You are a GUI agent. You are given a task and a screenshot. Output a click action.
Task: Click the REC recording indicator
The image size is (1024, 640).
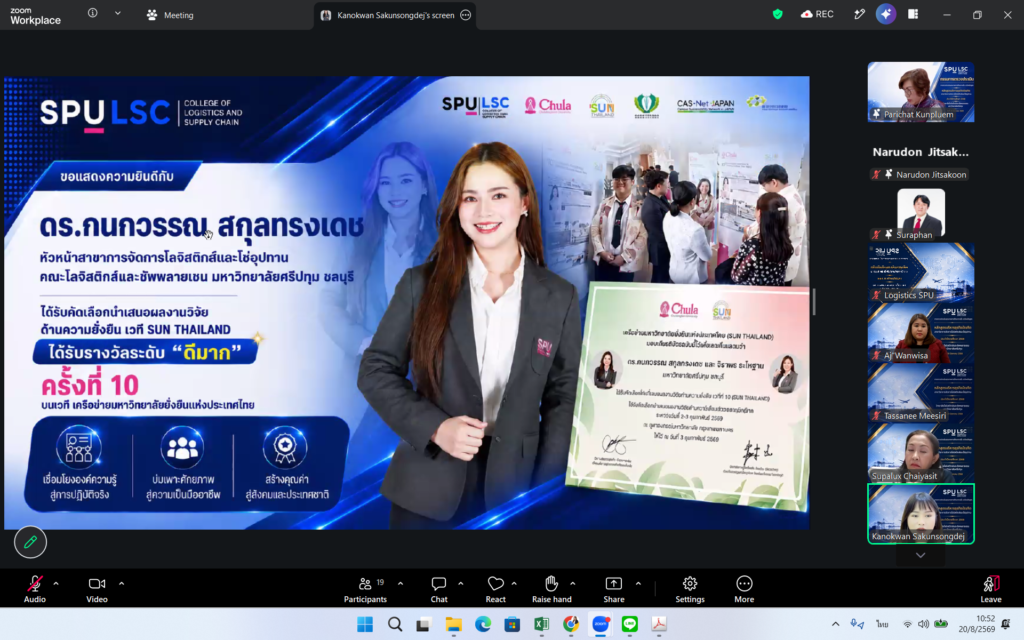click(x=817, y=14)
